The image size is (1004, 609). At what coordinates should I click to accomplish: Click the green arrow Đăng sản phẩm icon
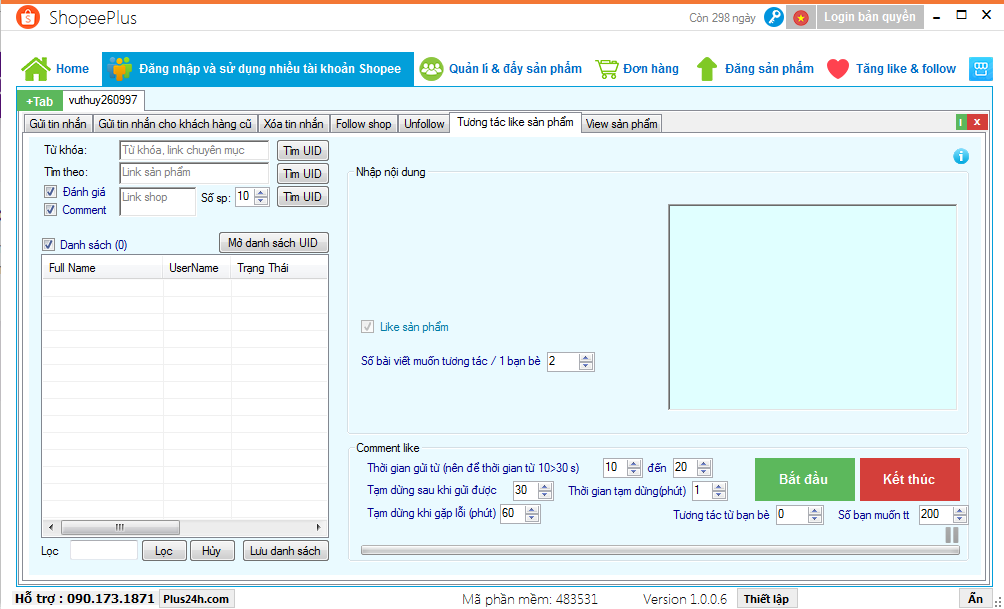click(707, 69)
